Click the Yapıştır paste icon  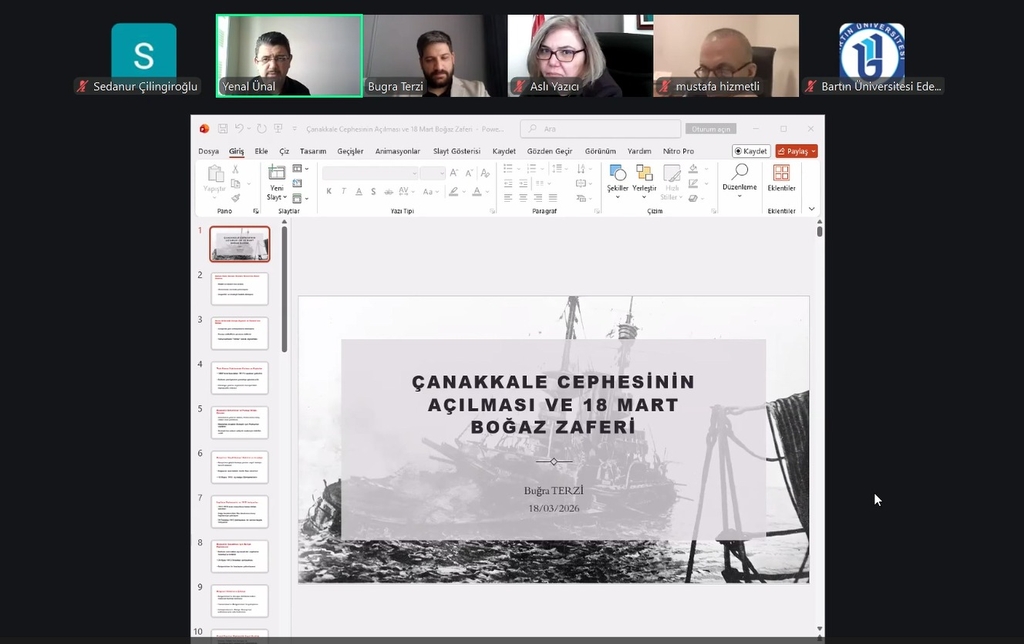point(215,174)
